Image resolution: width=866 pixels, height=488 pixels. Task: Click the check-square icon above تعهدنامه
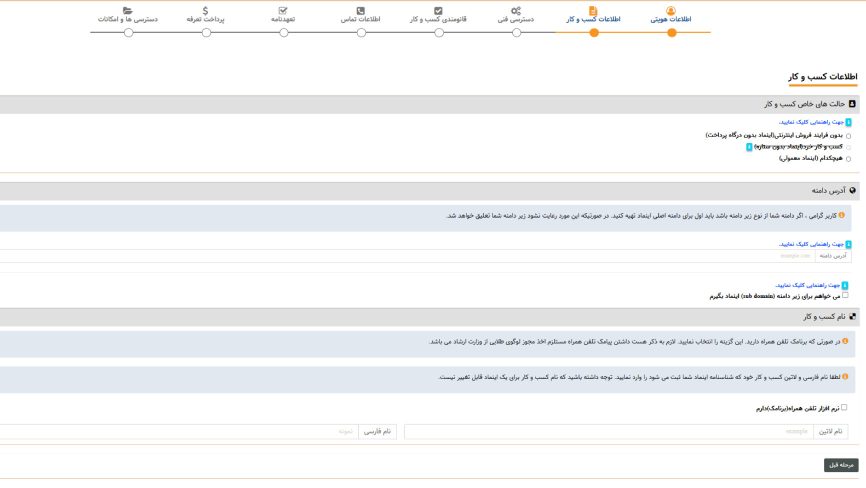283,10
